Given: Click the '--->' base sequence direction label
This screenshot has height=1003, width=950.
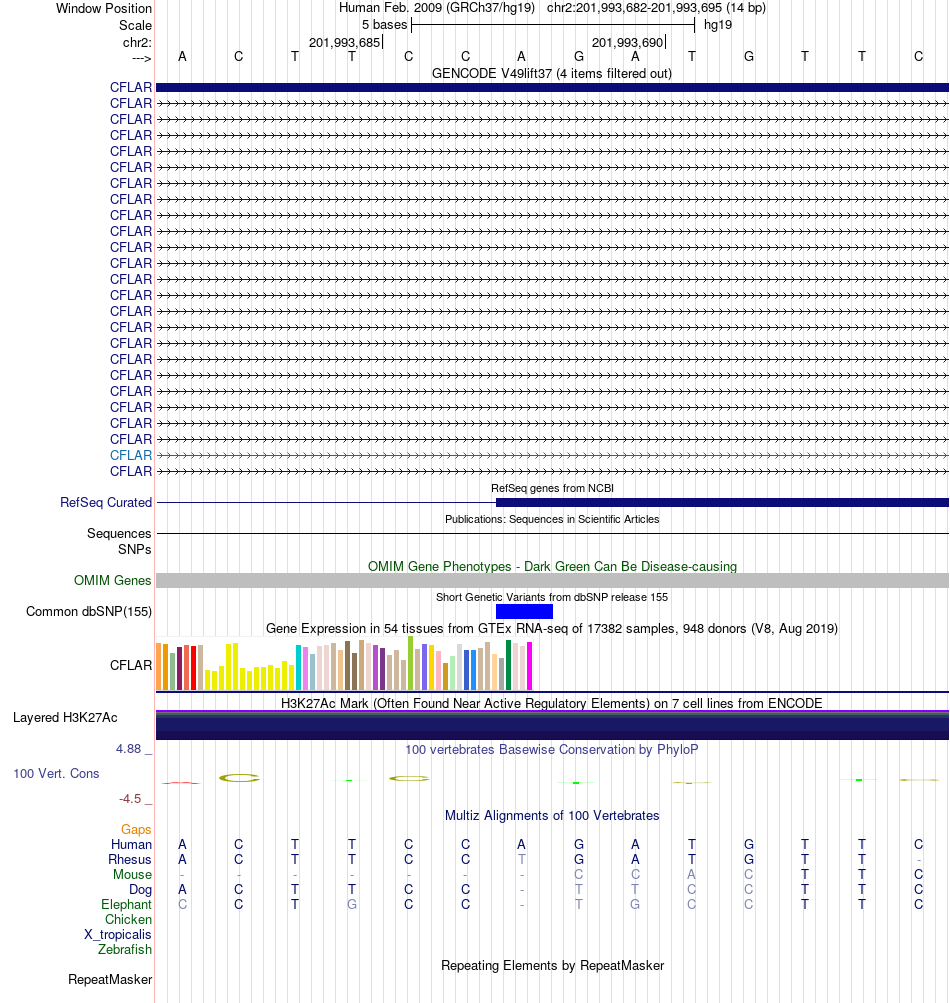Looking at the screenshot, I should pyautogui.click(x=141, y=58).
